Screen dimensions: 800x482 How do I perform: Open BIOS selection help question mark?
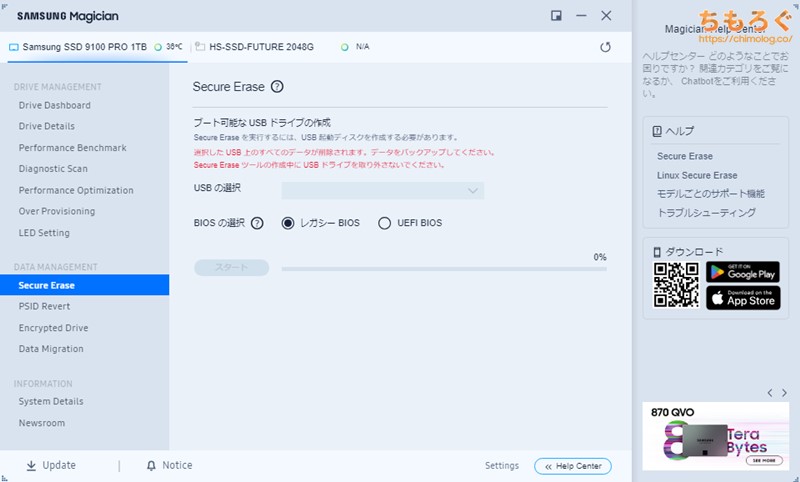pos(257,223)
